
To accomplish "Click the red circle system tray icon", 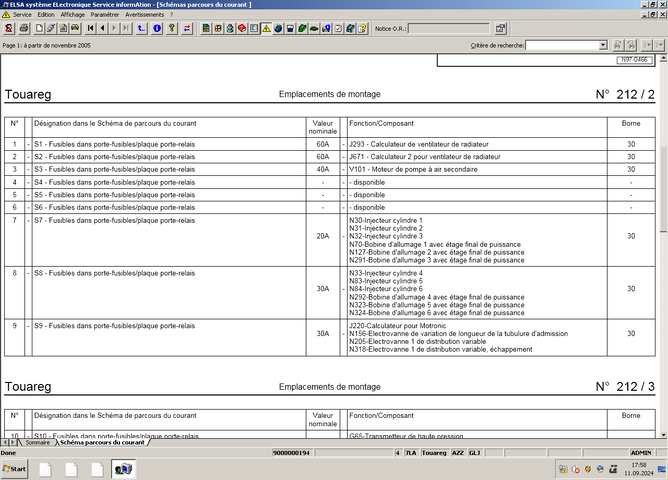I will (x=576, y=469).
